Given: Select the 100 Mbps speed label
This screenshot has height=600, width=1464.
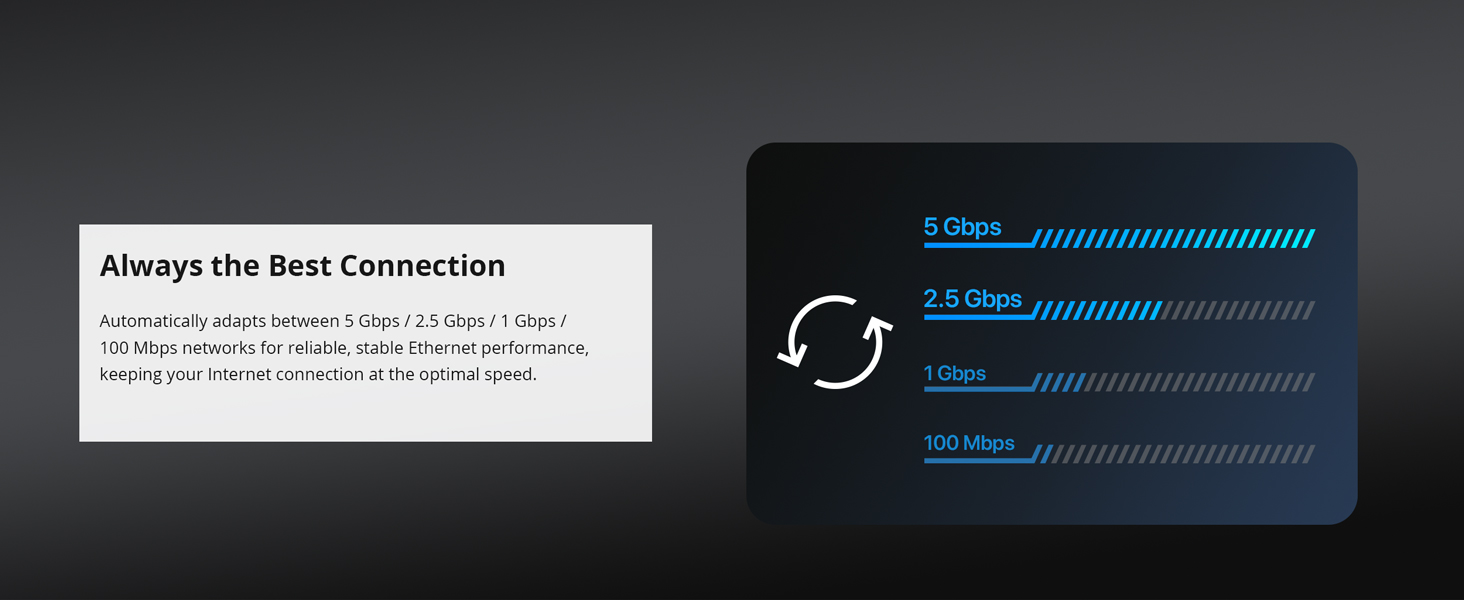Looking at the screenshot, I should [x=968, y=443].
